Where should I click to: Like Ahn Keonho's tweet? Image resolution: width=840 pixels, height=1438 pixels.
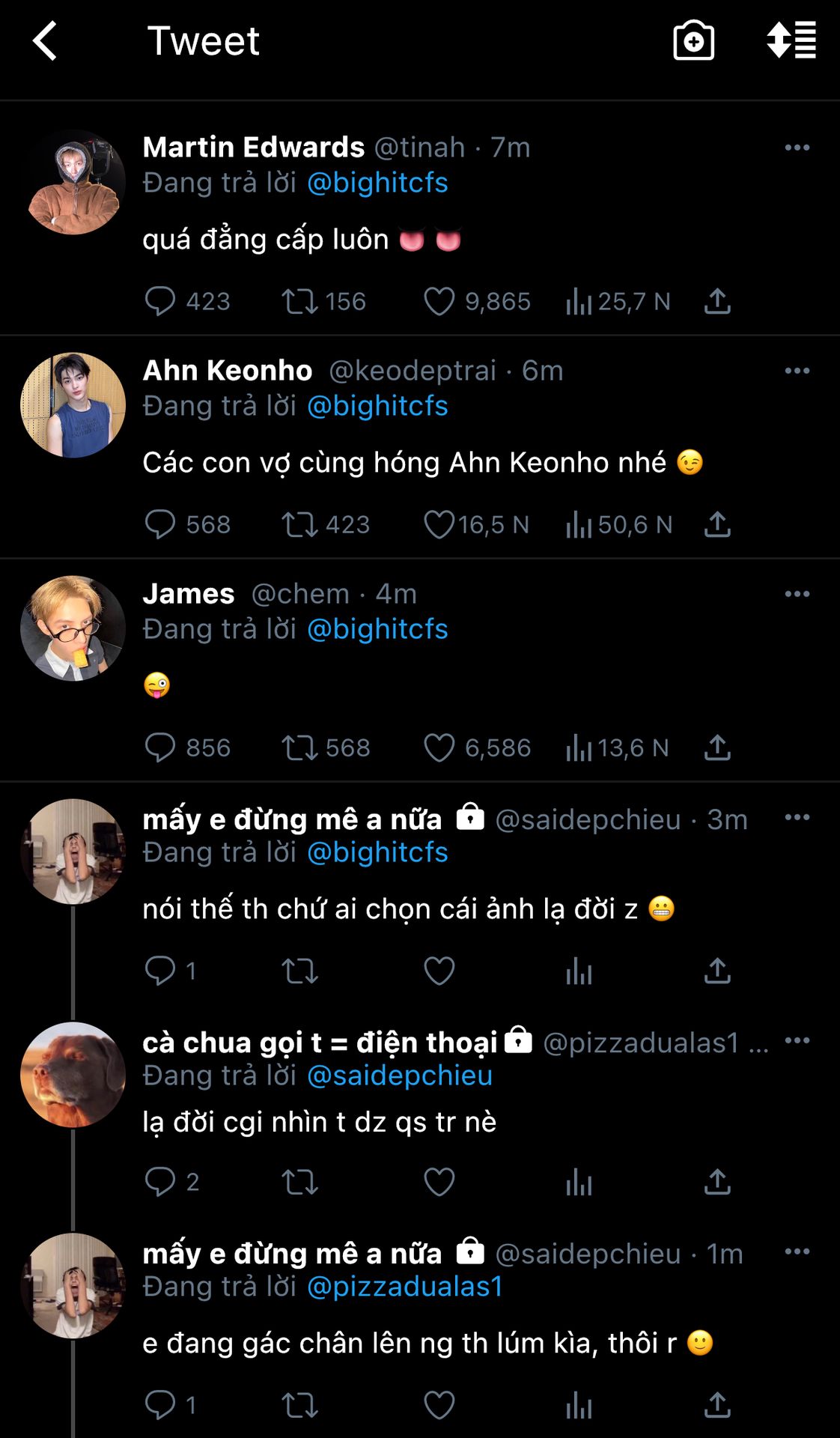(x=439, y=524)
